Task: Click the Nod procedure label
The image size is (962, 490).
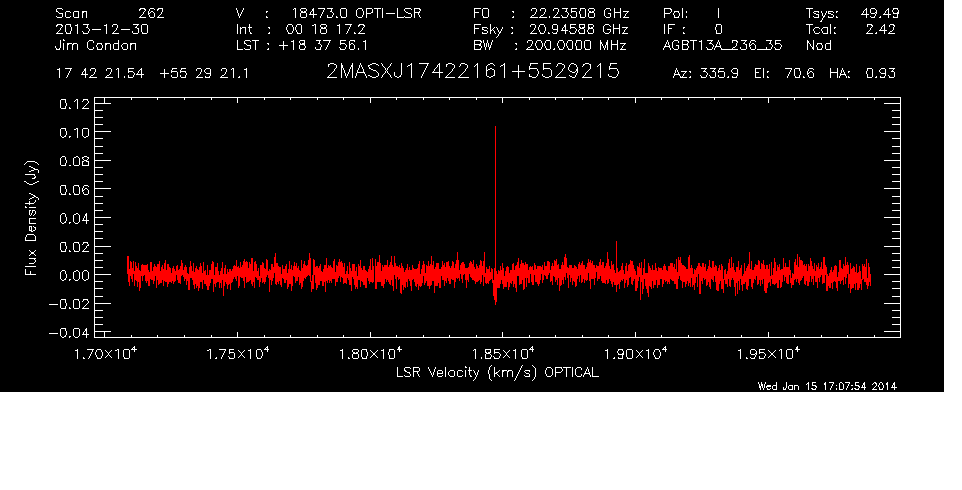Action: pos(818,45)
